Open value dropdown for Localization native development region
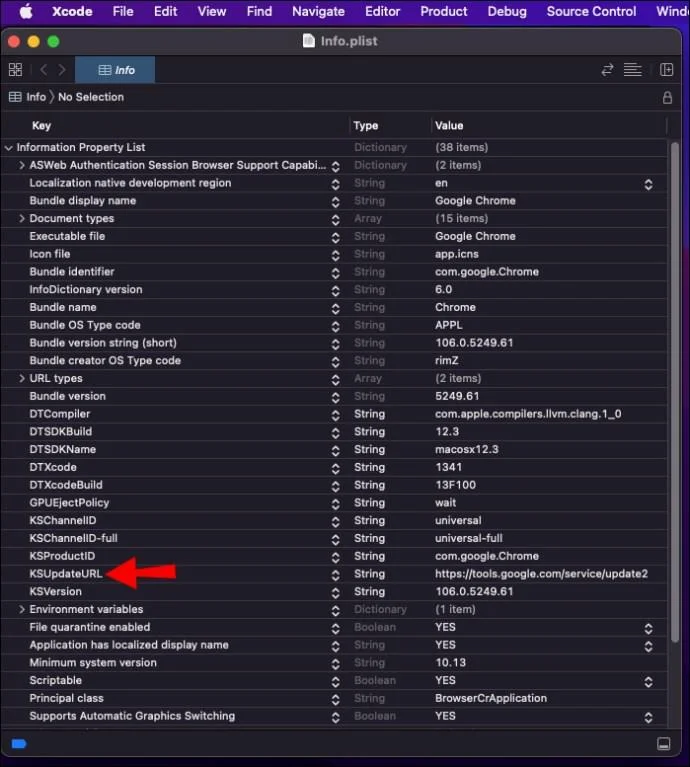This screenshot has width=690, height=767. point(648,184)
